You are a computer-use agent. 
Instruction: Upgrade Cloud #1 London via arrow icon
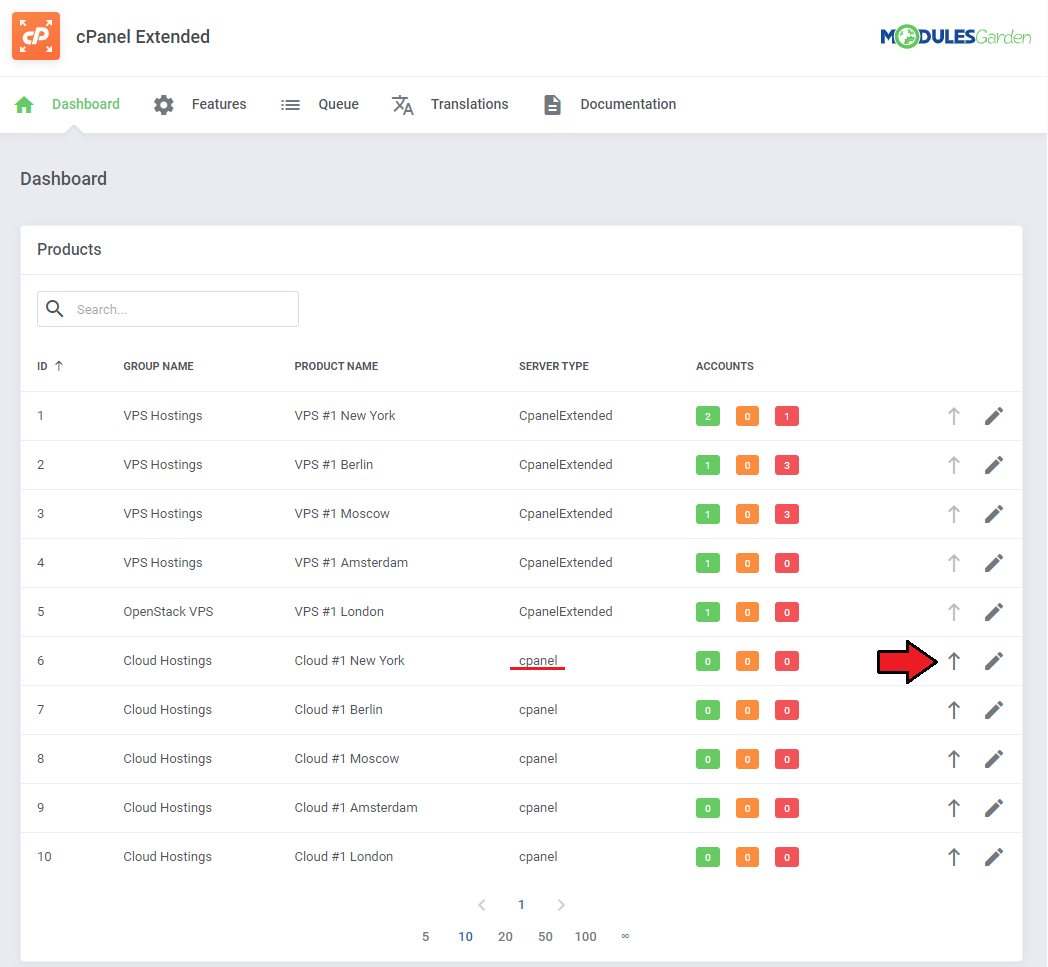tap(954, 857)
